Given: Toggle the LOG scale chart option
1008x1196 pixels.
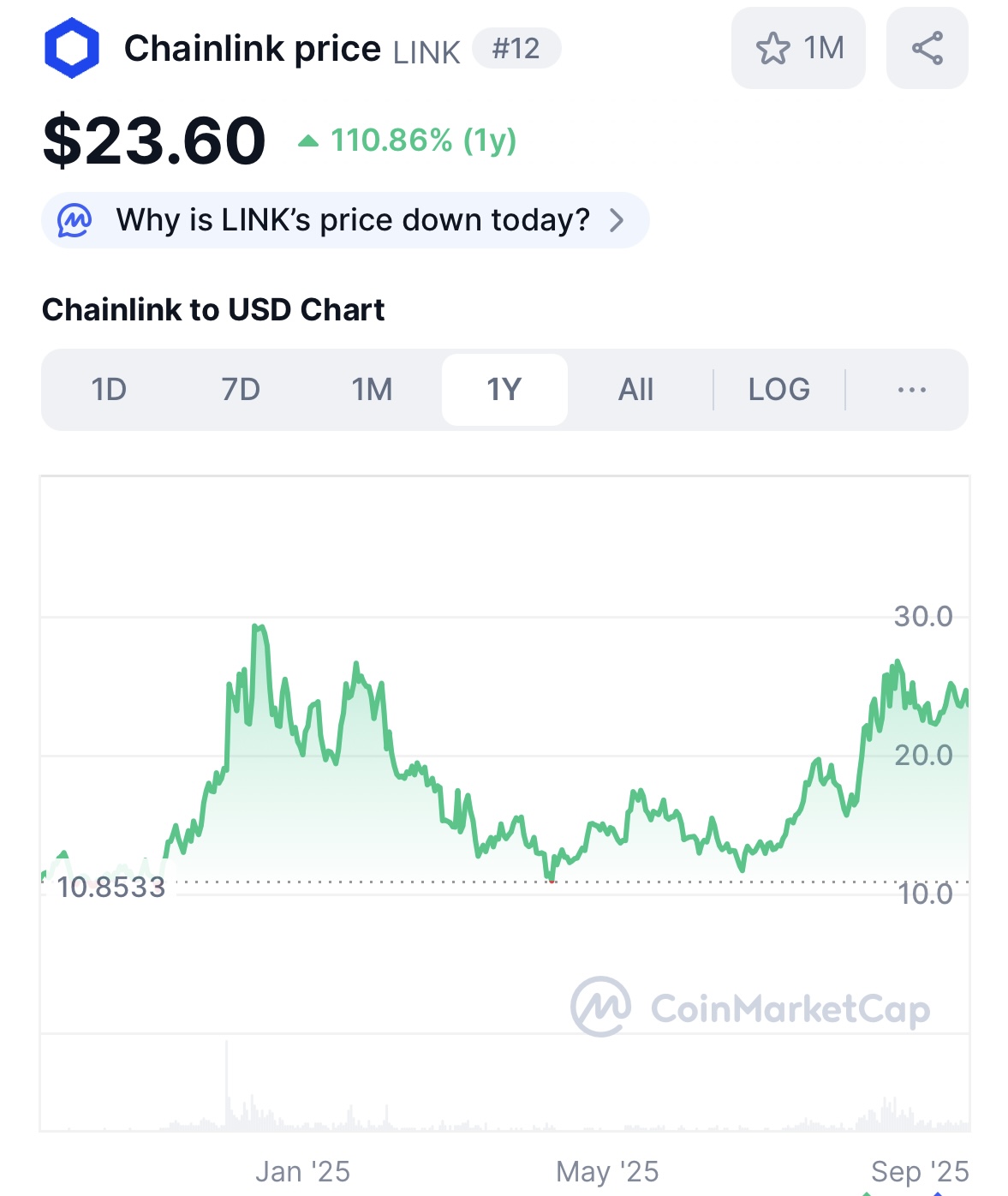Looking at the screenshot, I should [778, 390].
